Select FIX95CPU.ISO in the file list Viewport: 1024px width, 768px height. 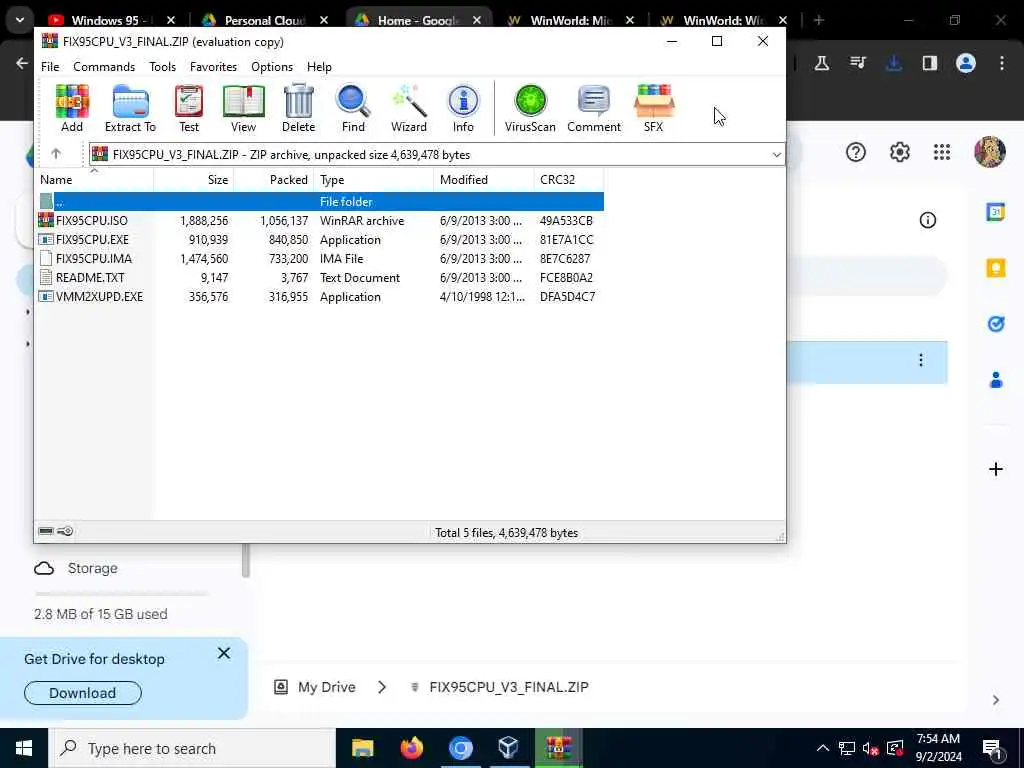[x=319, y=221]
